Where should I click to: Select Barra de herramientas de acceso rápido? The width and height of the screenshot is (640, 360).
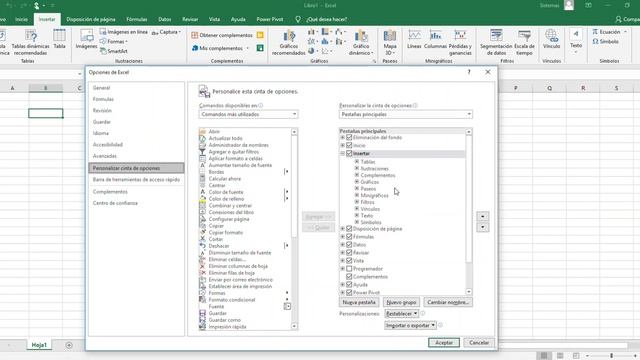[136, 180]
